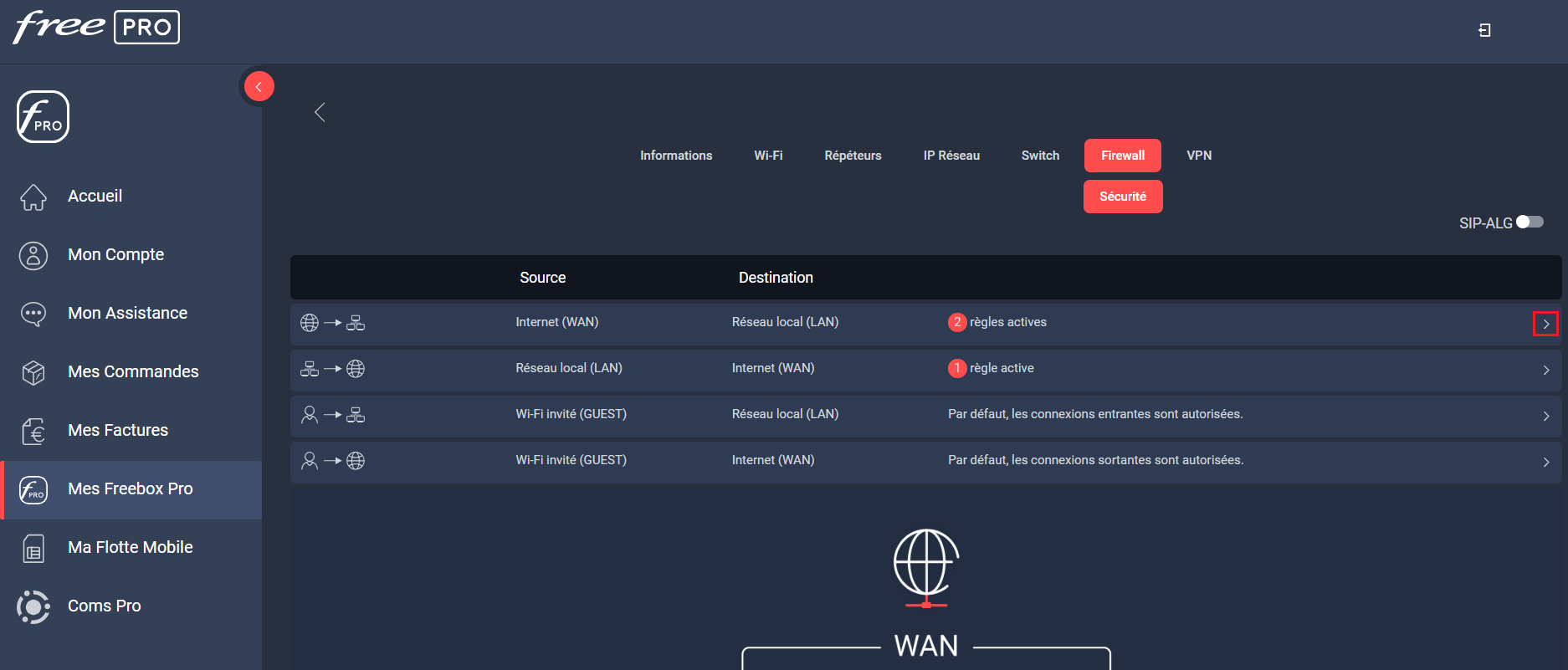Click the Ma Flotte Mobile SIM icon
The image size is (1568, 670).
(x=33, y=548)
